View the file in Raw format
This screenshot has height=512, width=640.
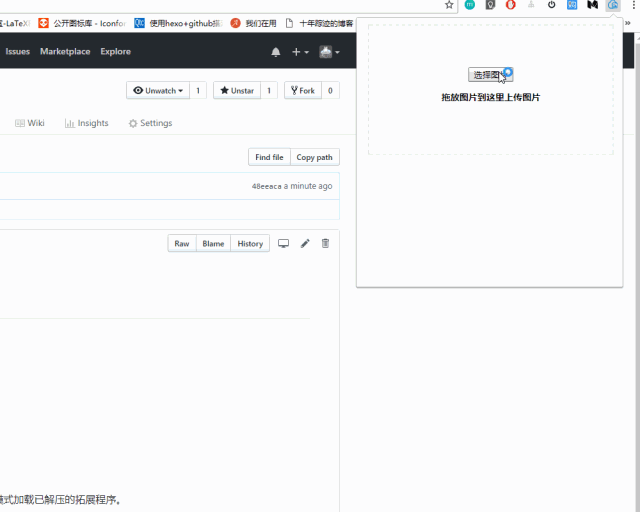[x=182, y=243]
